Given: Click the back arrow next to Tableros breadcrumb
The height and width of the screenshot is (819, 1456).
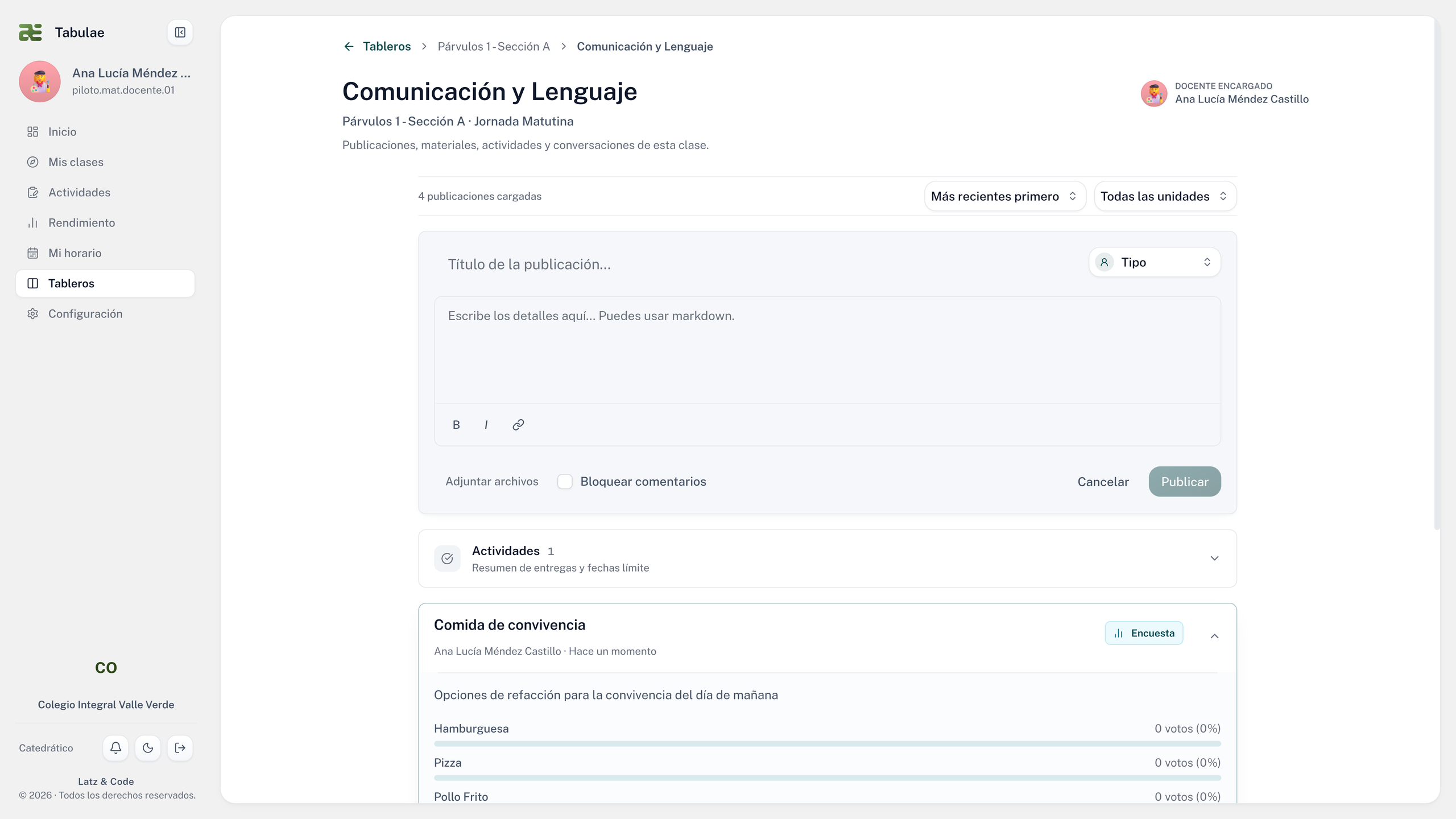Looking at the screenshot, I should click(349, 47).
